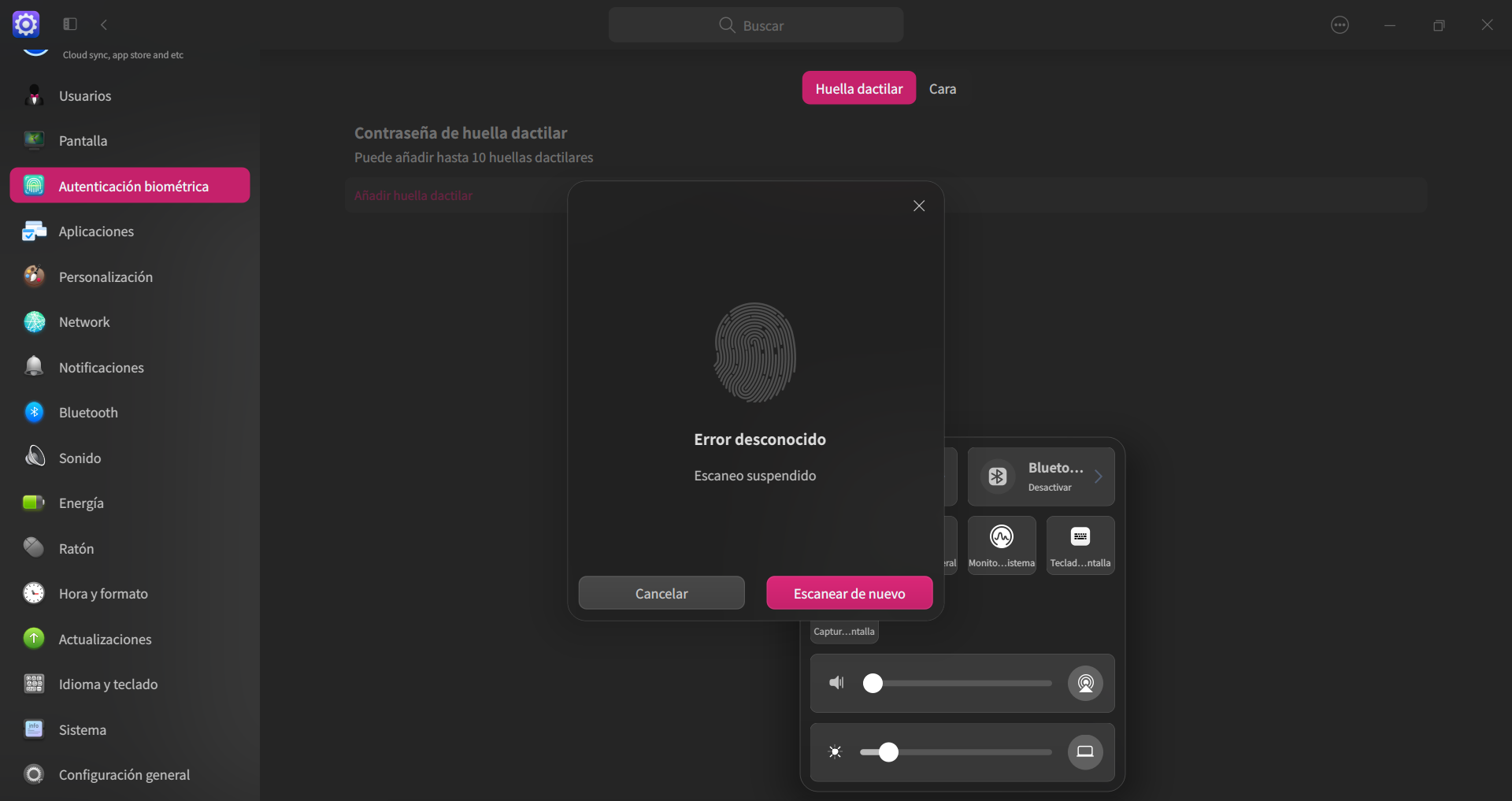The height and width of the screenshot is (801, 1512).
Task: Open Pantalla display settings
Action: pyautogui.click(x=130, y=141)
